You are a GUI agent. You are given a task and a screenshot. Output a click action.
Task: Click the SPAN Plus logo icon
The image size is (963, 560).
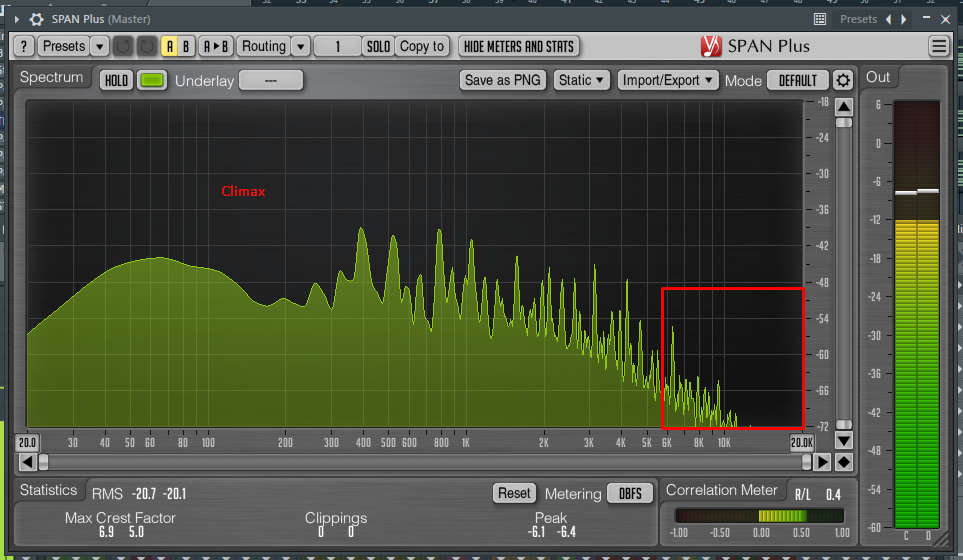(711, 46)
